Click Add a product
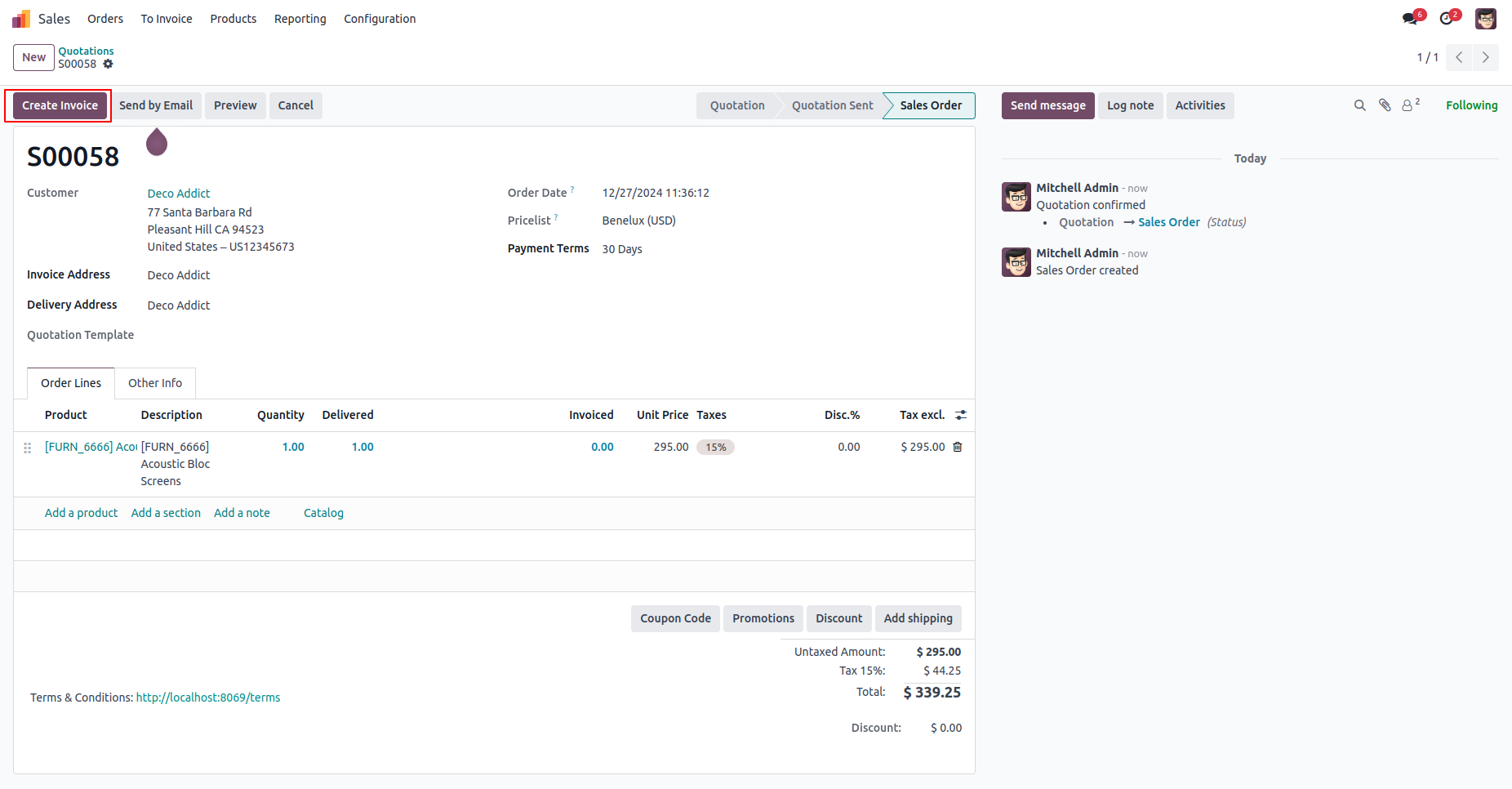 click(81, 513)
